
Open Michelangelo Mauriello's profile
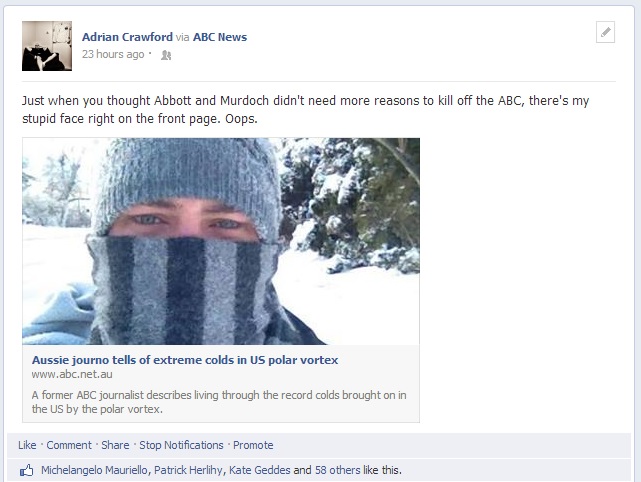94,470
